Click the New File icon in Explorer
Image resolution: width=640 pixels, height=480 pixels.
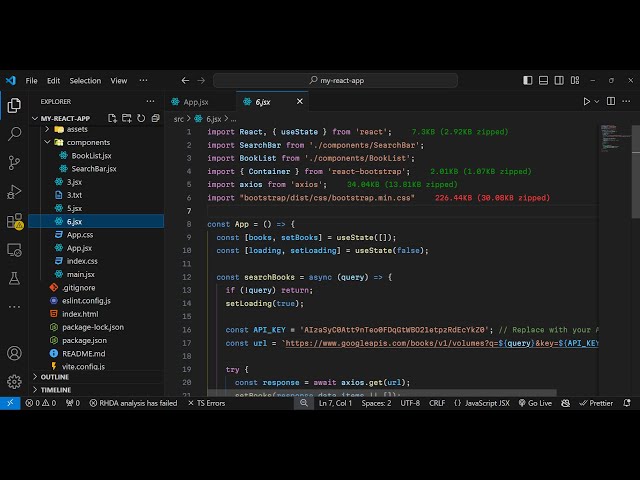click(x=113, y=118)
